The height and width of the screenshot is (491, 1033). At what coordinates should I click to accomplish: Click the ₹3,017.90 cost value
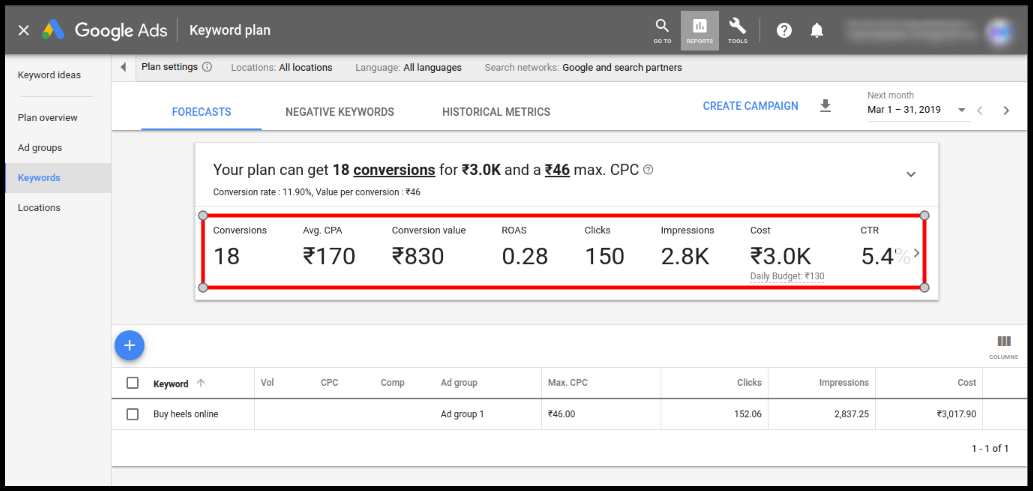click(957, 415)
